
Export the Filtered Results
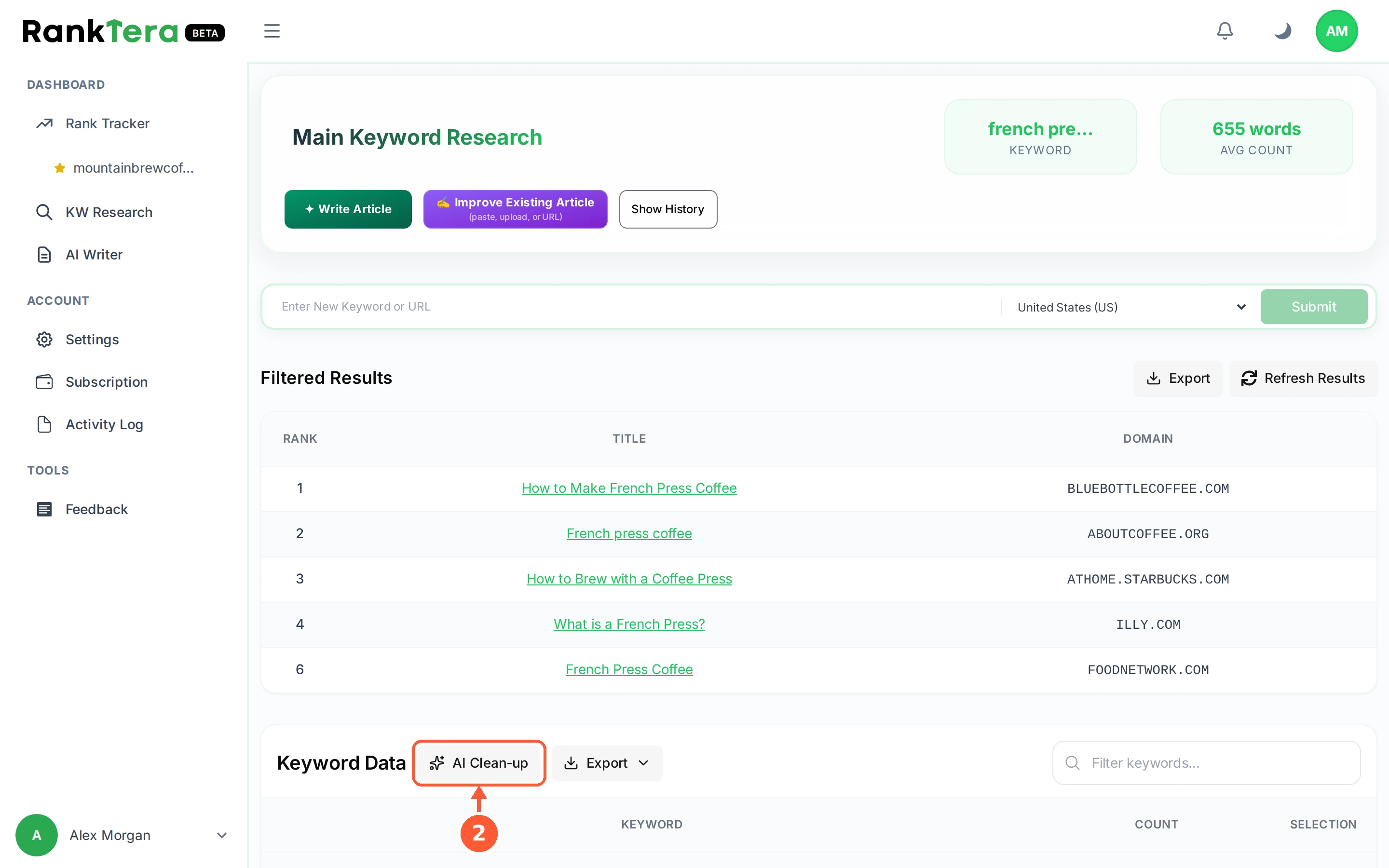point(1178,379)
